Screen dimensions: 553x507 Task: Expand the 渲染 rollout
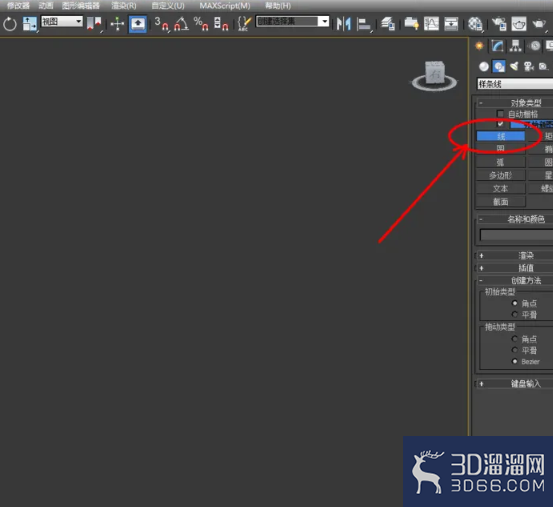click(x=514, y=255)
